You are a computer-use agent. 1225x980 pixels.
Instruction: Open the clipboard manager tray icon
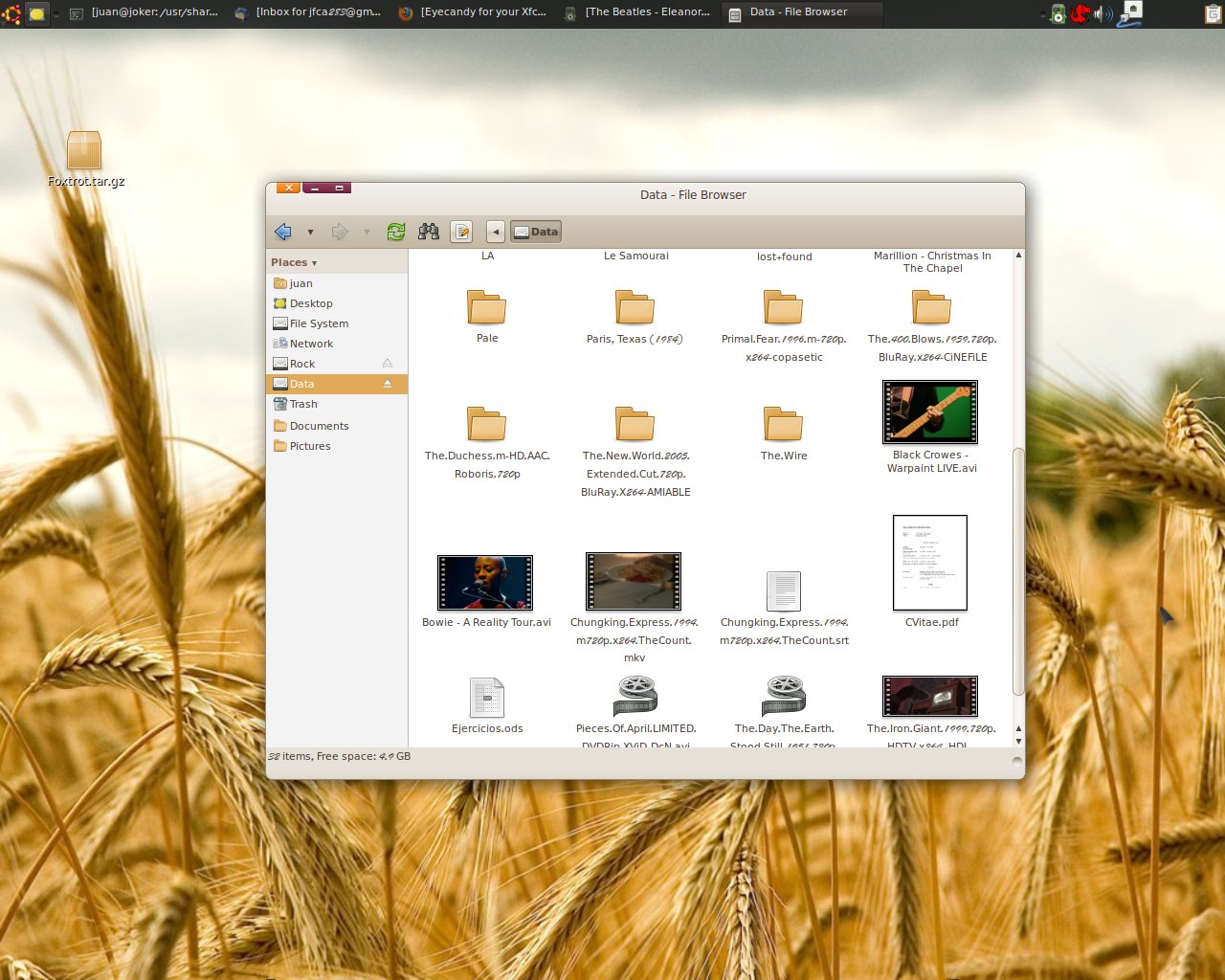[x=1213, y=13]
